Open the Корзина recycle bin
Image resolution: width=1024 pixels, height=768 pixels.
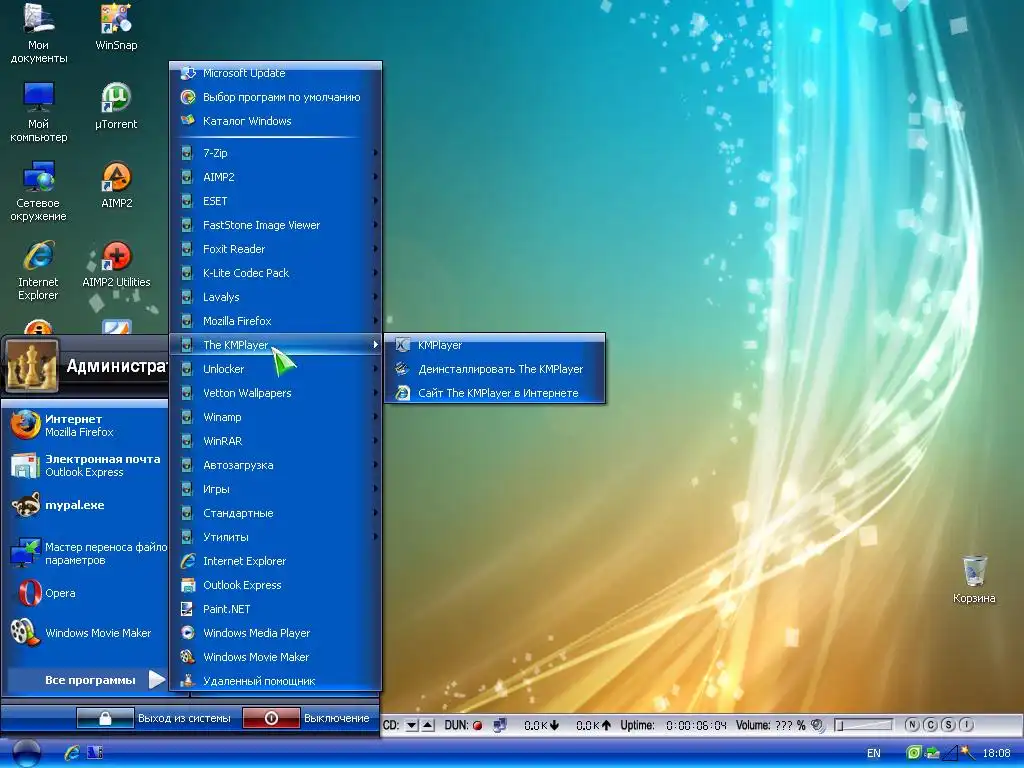[974, 579]
